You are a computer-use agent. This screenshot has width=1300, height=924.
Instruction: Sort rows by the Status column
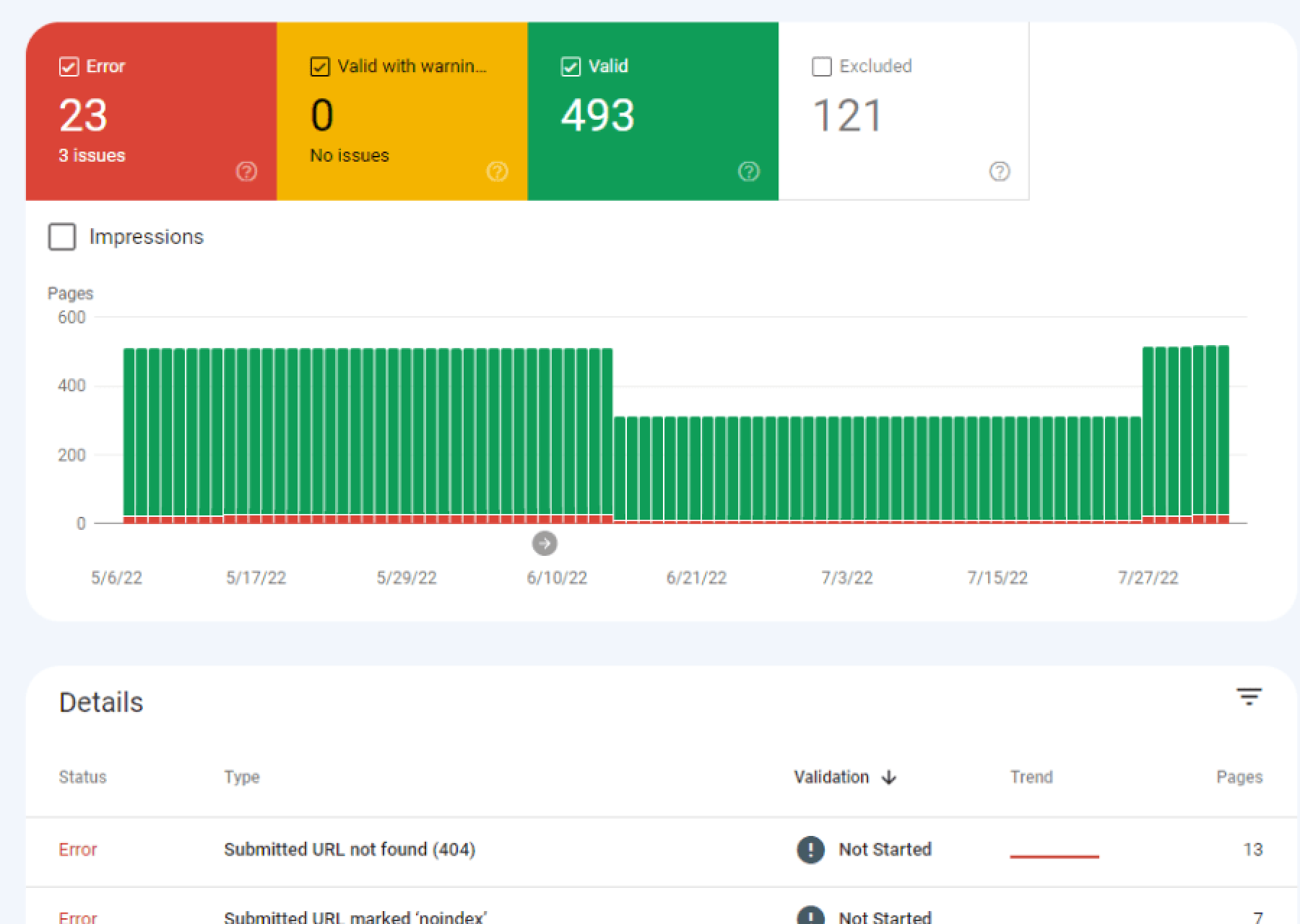pos(82,777)
